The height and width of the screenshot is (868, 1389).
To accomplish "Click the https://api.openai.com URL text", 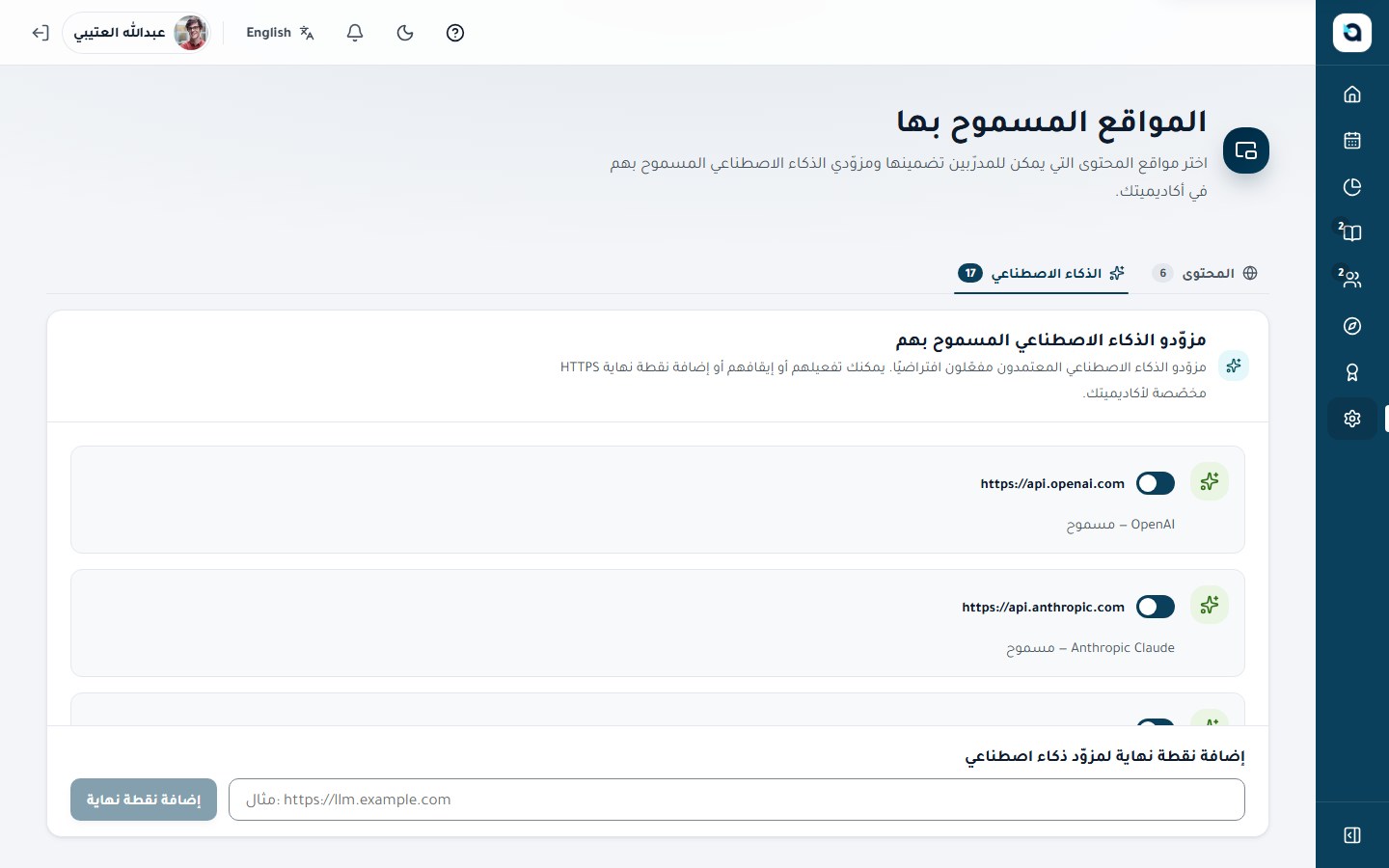I will [1052, 483].
